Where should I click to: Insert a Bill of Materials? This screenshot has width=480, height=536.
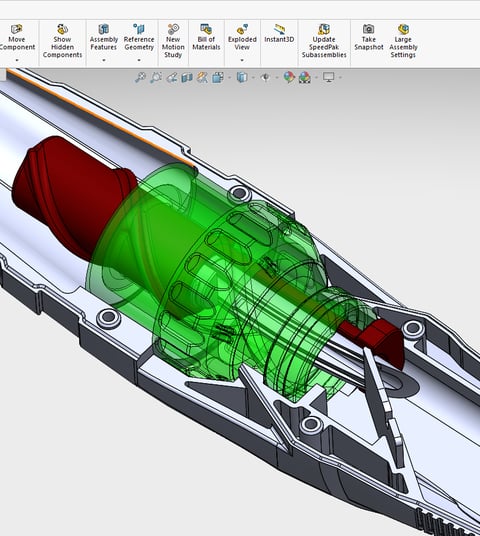[206, 38]
